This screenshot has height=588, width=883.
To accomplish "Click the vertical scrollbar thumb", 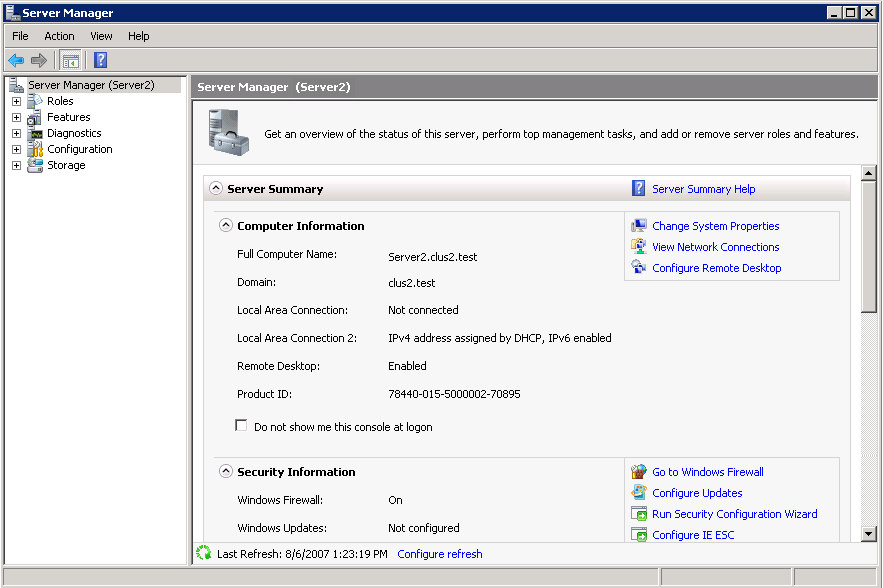I will pos(868,246).
